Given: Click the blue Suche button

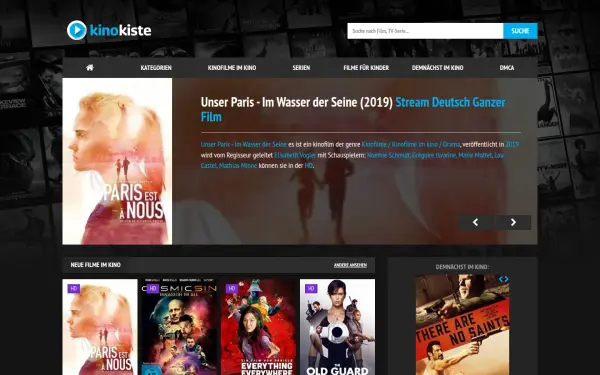Looking at the screenshot, I should (x=520, y=31).
